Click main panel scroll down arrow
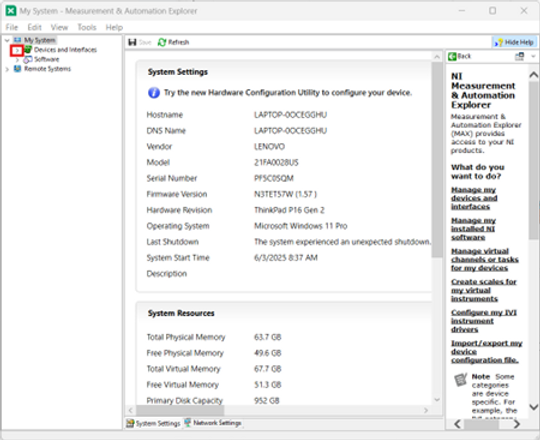This screenshot has width=540, height=440. click(437, 400)
